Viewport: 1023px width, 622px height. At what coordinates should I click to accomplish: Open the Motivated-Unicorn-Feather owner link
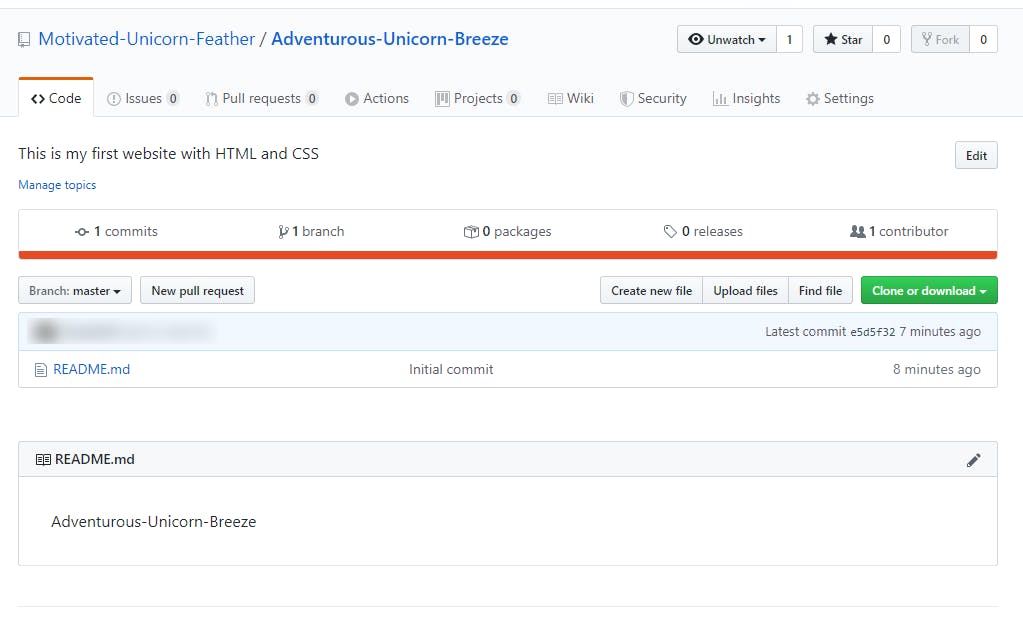point(147,39)
